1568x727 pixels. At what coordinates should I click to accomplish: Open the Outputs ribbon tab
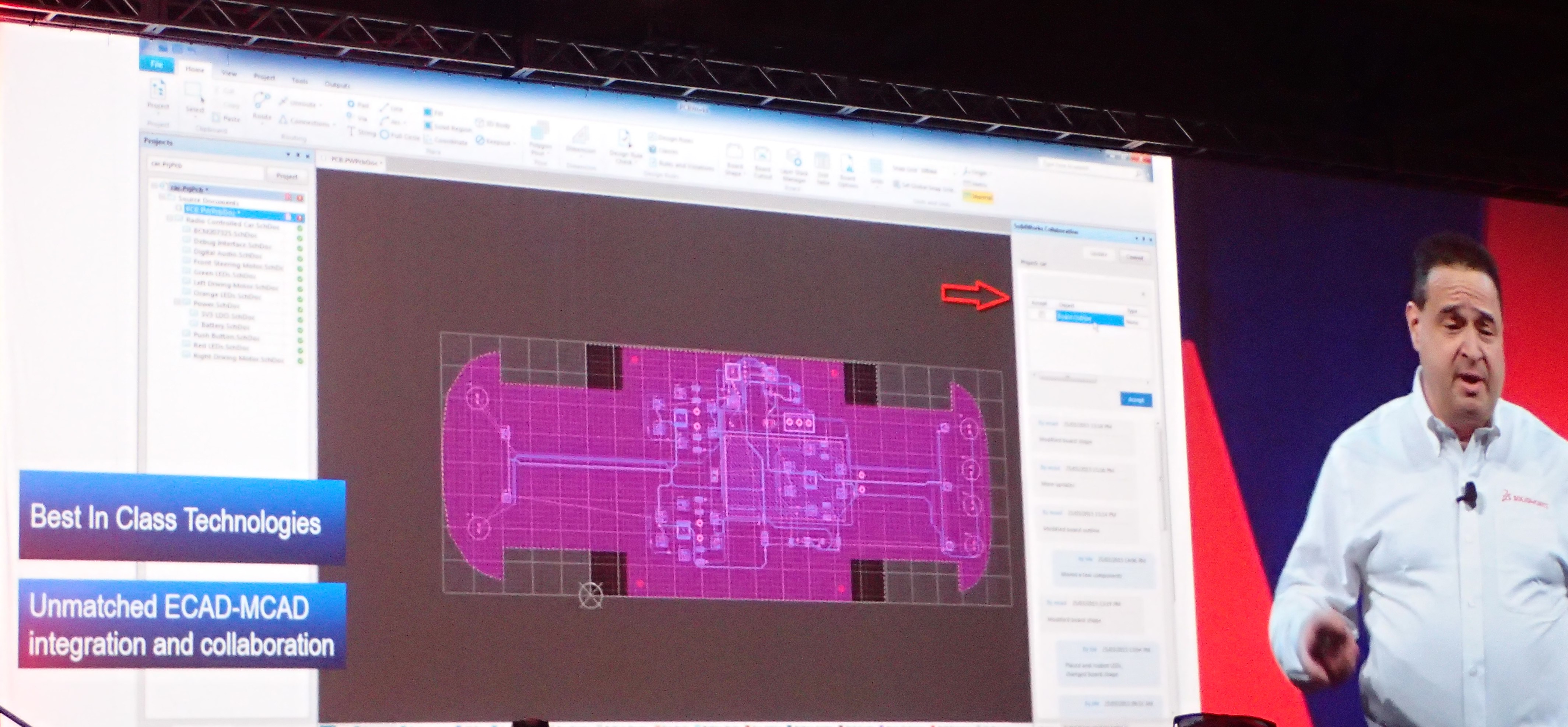(337, 85)
